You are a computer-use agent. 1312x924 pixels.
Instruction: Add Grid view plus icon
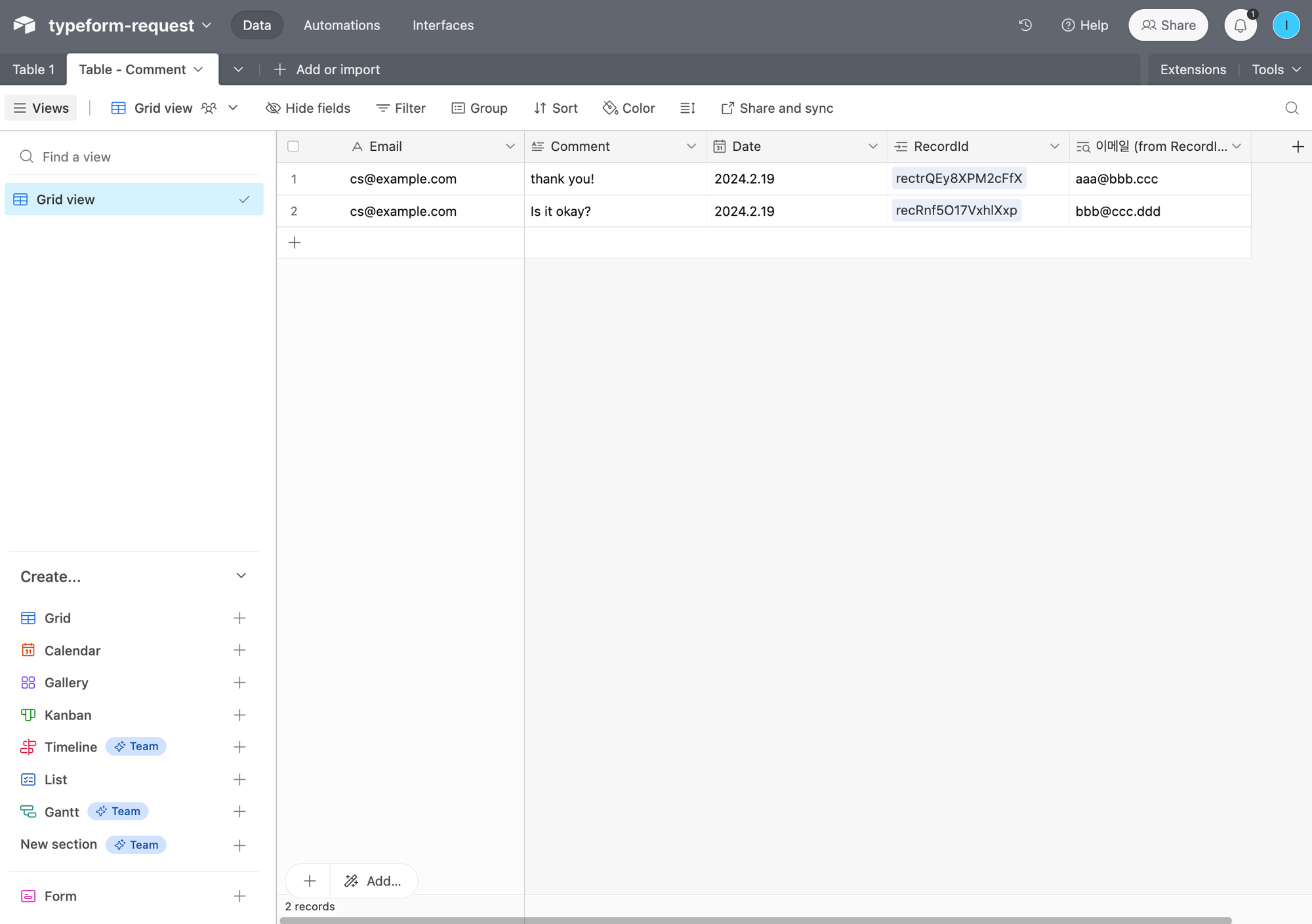pos(239,618)
